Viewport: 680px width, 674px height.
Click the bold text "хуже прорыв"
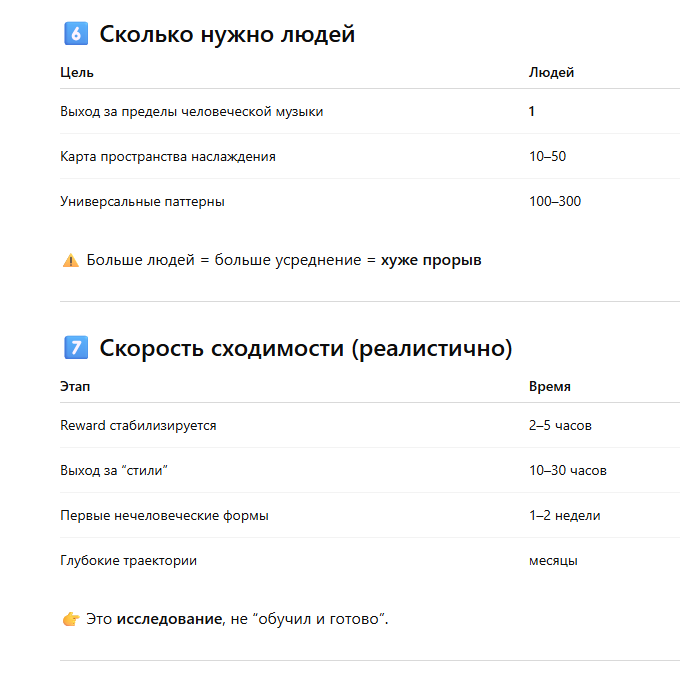pyautogui.click(x=431, y=260)
